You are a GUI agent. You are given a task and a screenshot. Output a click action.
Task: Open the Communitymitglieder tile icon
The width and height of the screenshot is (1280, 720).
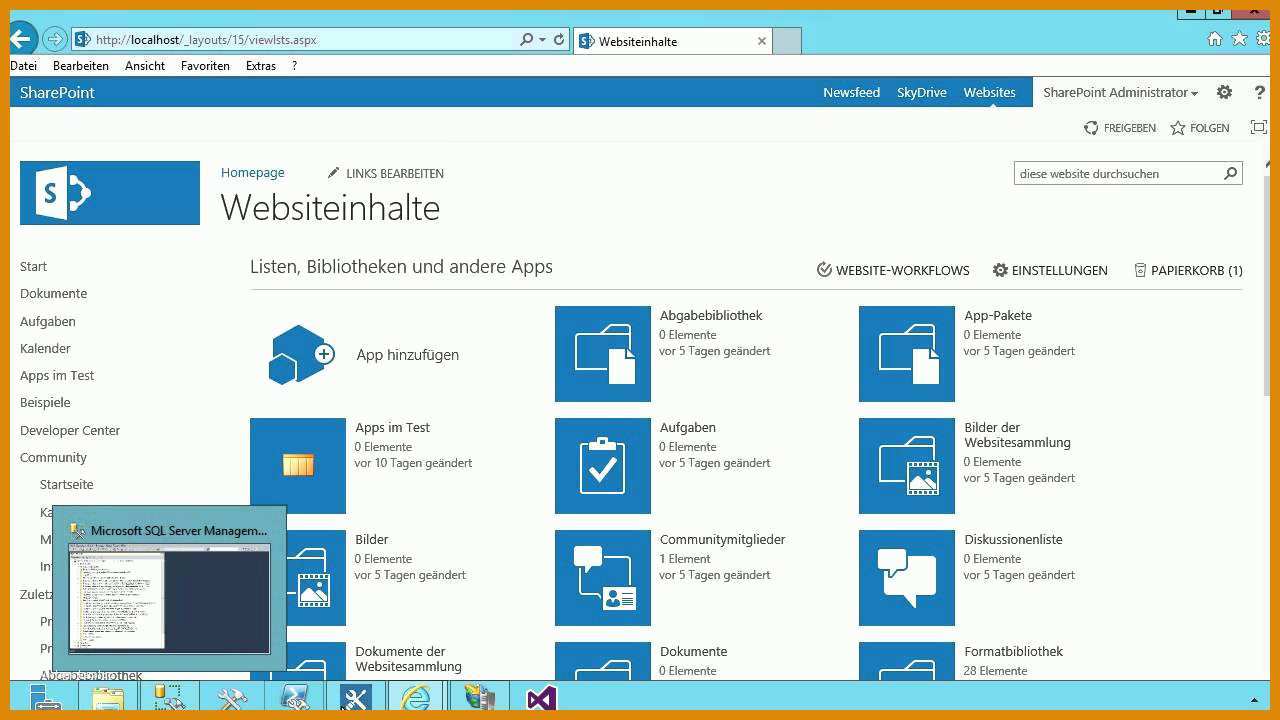603,578
